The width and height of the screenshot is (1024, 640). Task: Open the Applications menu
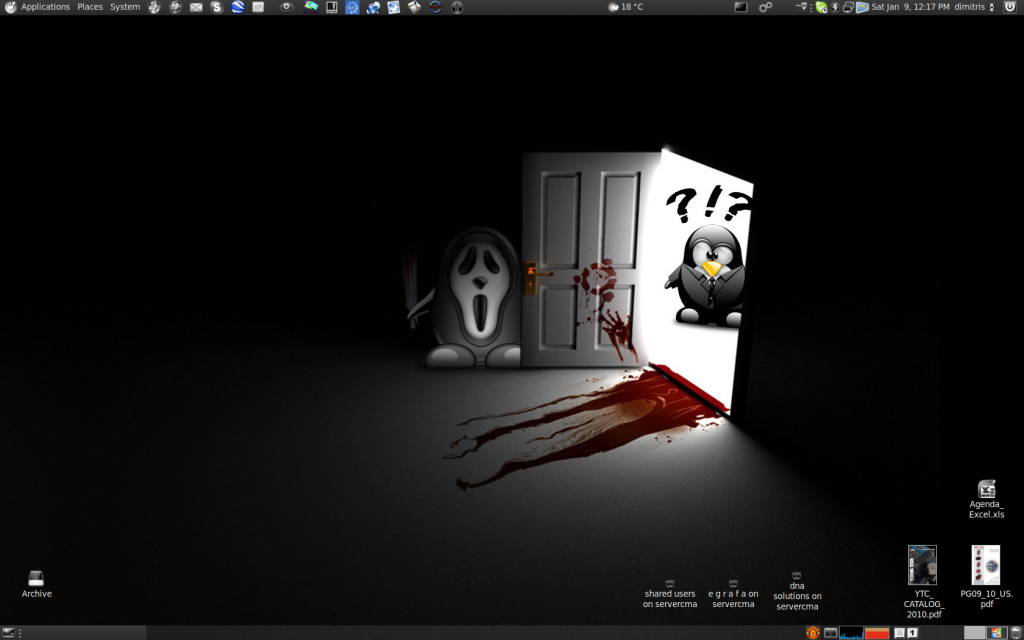pyautogui.click(x=45, y=7)
